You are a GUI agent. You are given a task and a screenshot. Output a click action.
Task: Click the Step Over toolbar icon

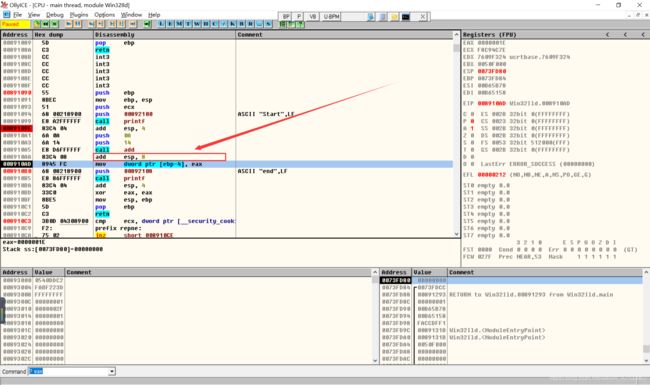[x=100, y=24]
